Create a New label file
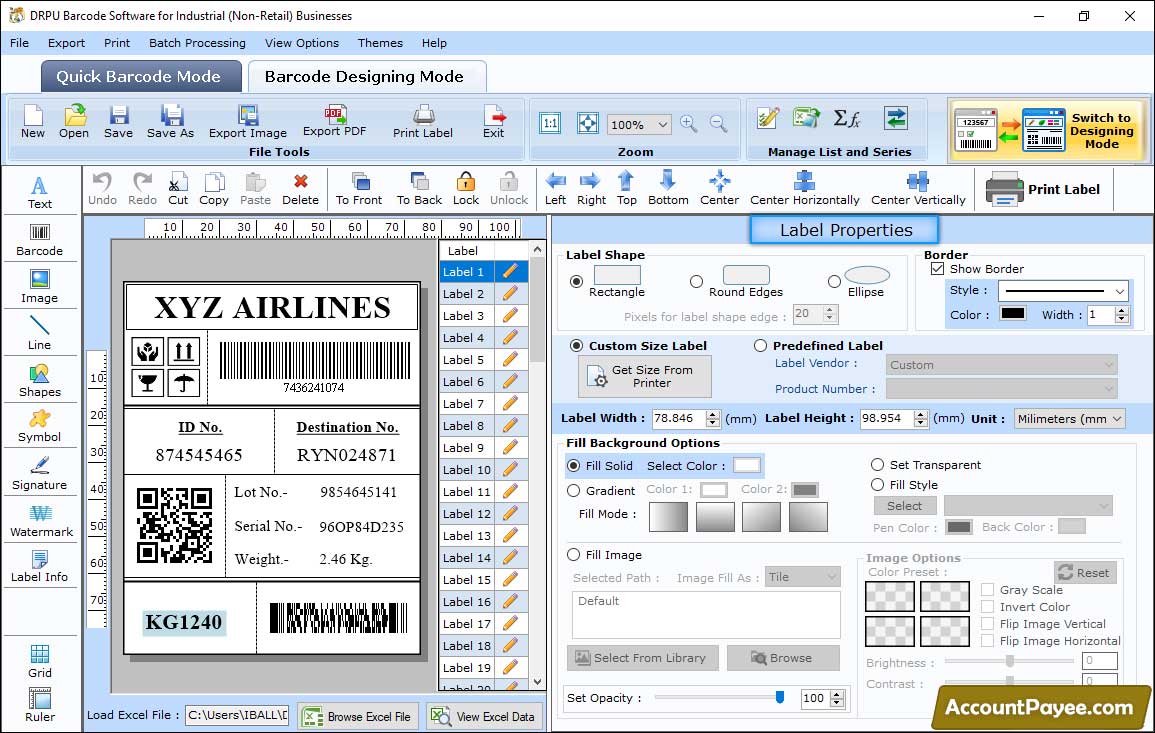Image resolution: width=1155 pixels, height=733 pixels. click(x=32, y=122)
